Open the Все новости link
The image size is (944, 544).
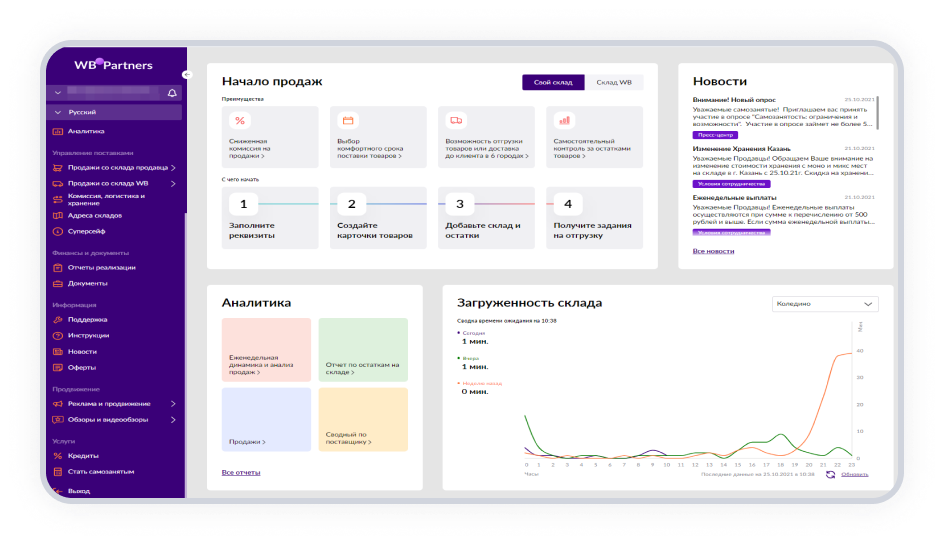tap(713, 251)
